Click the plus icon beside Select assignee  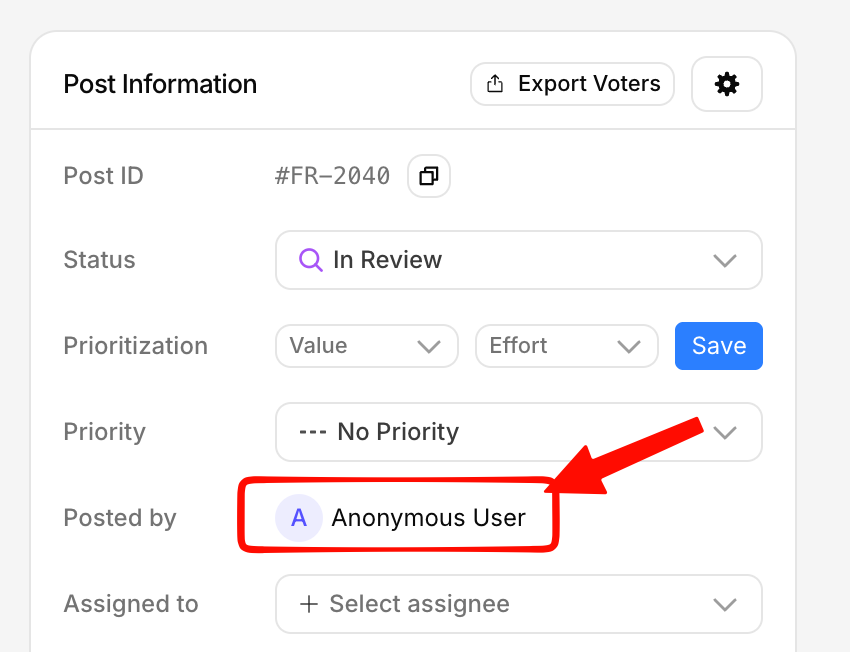coord(309,604)
